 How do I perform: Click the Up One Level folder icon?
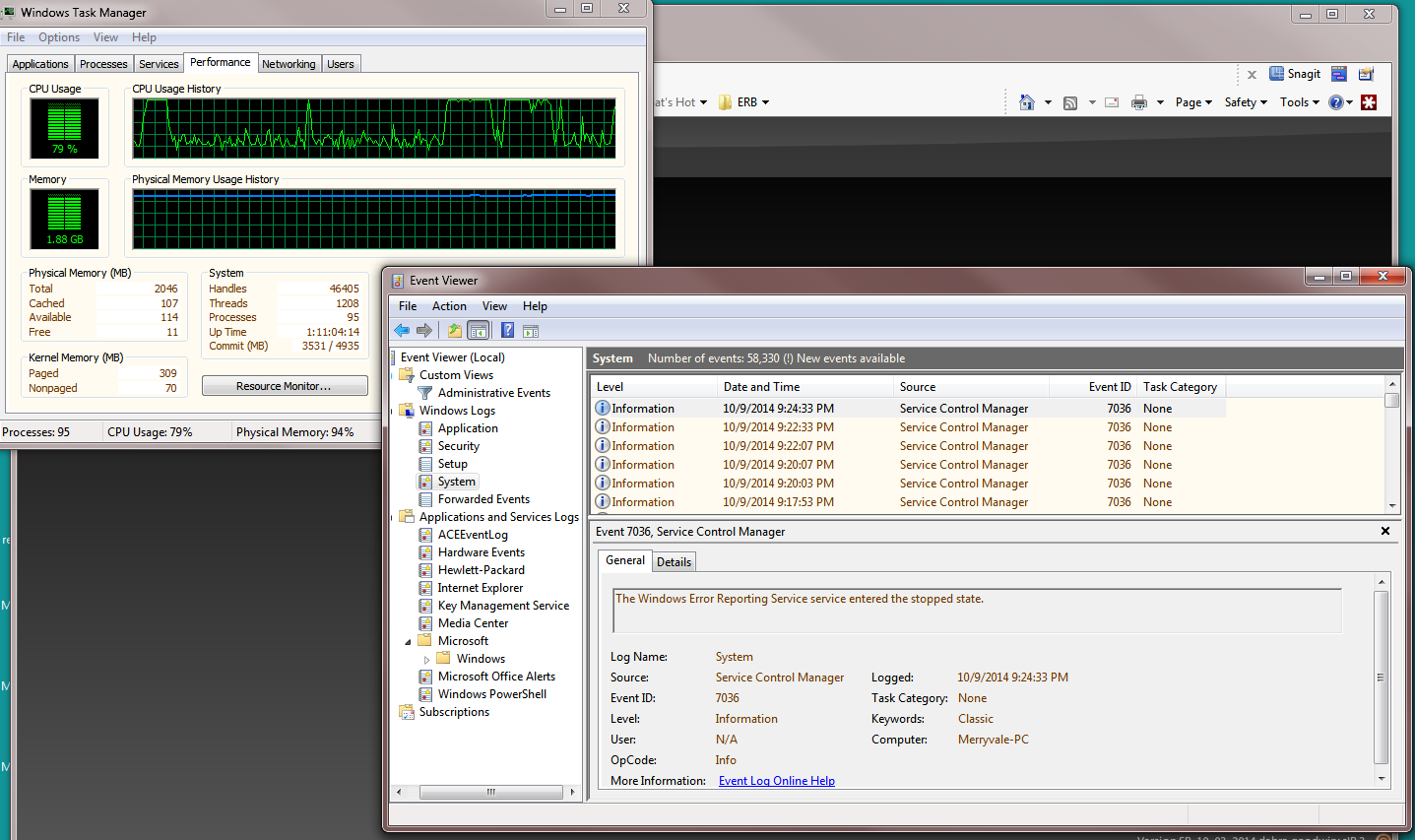454,331
